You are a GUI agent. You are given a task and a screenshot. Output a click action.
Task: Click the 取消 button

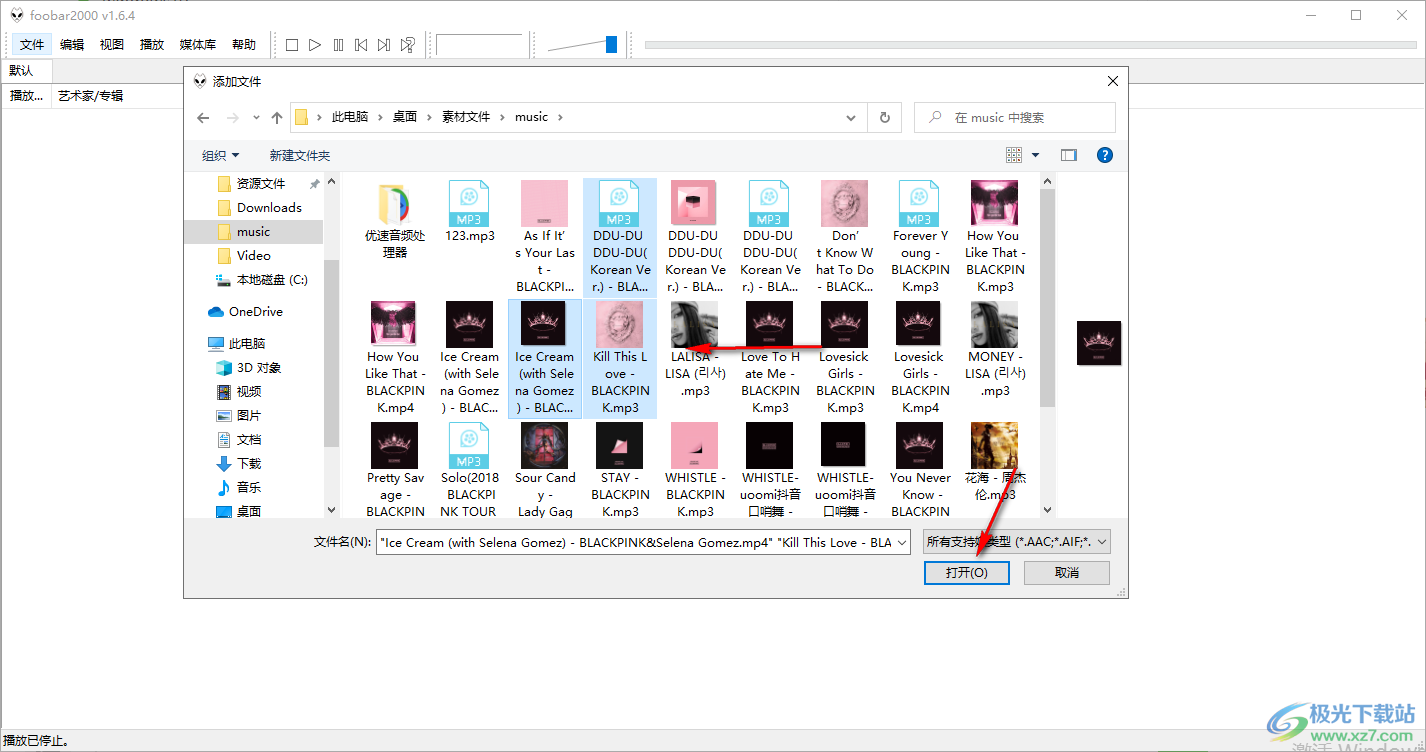(x=1067, y=573)
